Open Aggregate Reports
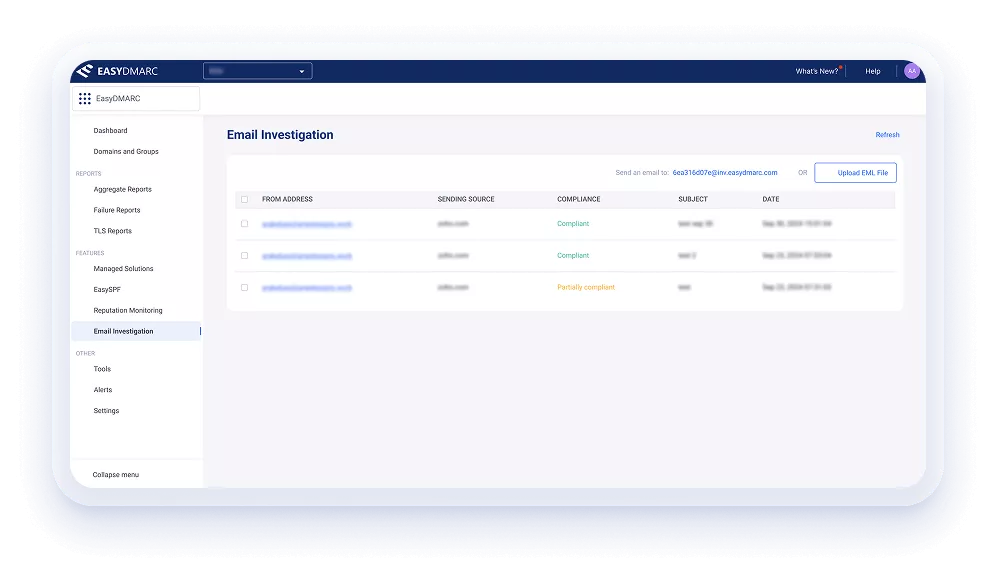The height and width of the screenshot is (578, 996). click(124, 189)
